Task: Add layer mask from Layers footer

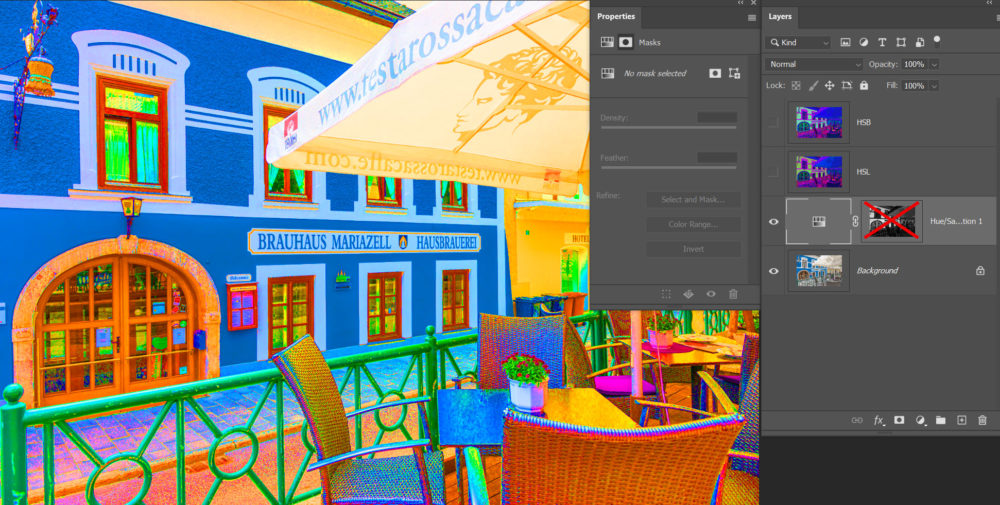Action: click(899, 420)
